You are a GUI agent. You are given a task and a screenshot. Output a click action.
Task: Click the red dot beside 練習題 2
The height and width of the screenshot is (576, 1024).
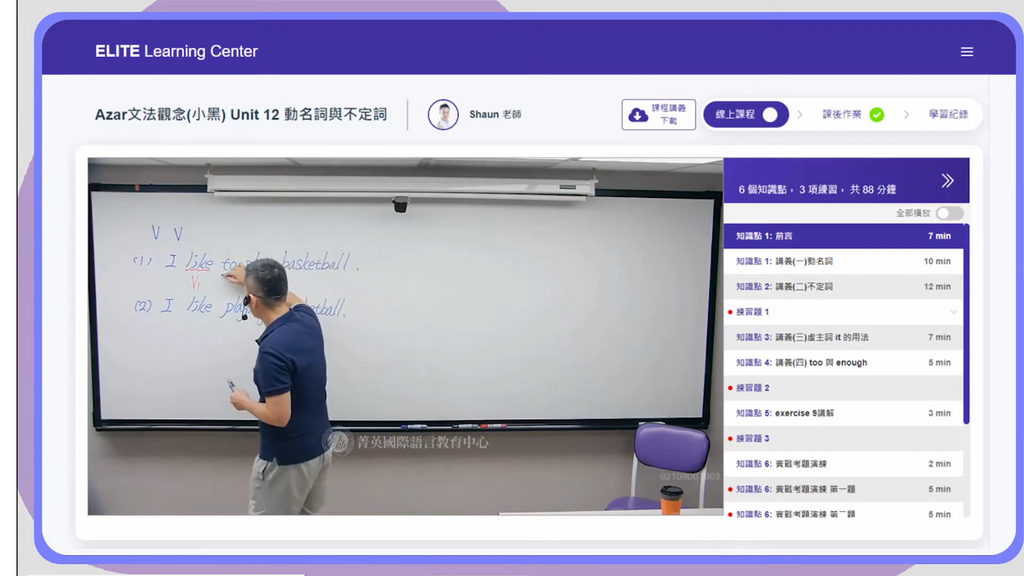point(731,388)
